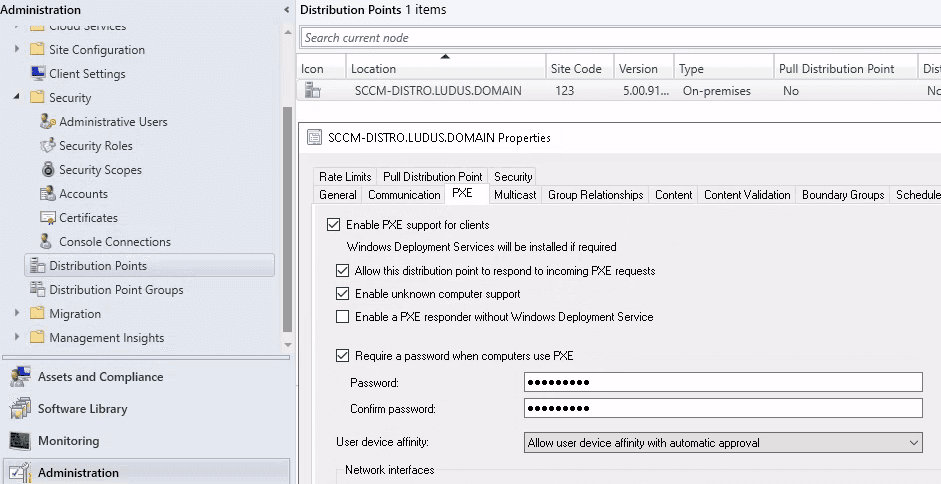Viewport: 941px width, 484px height.
Task: Click the navigation tree scrollbar down arrow
Action: tap(287, 345)
